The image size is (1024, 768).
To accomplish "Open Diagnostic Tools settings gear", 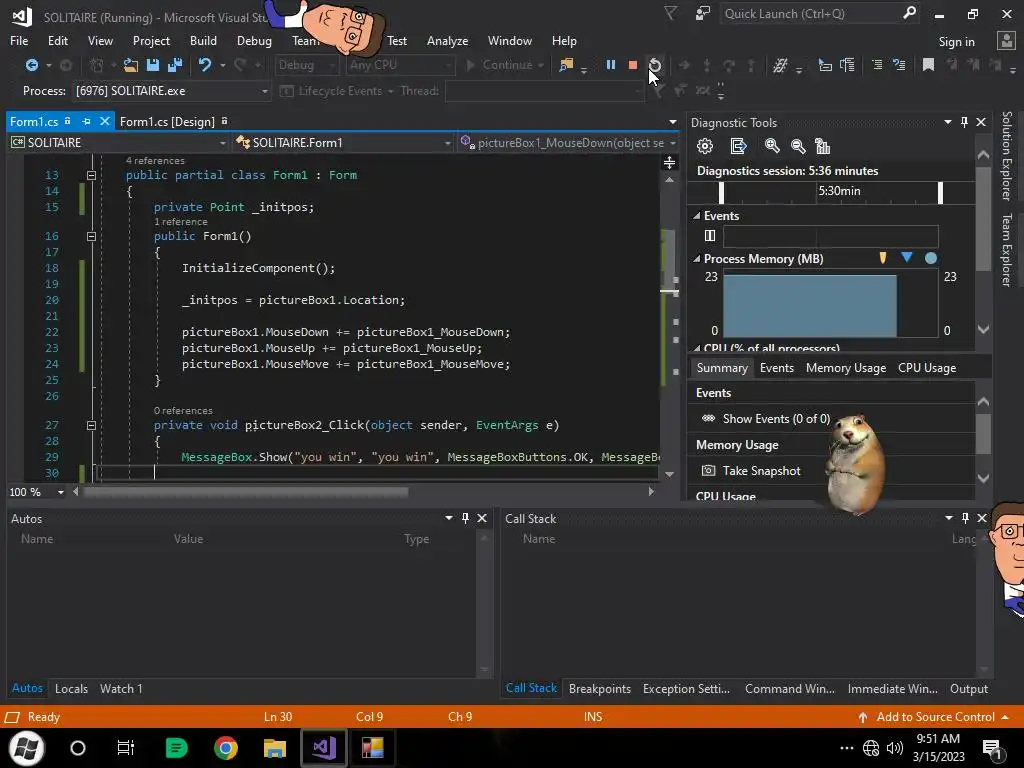I will pyautogui.click(x=705, y=146).
